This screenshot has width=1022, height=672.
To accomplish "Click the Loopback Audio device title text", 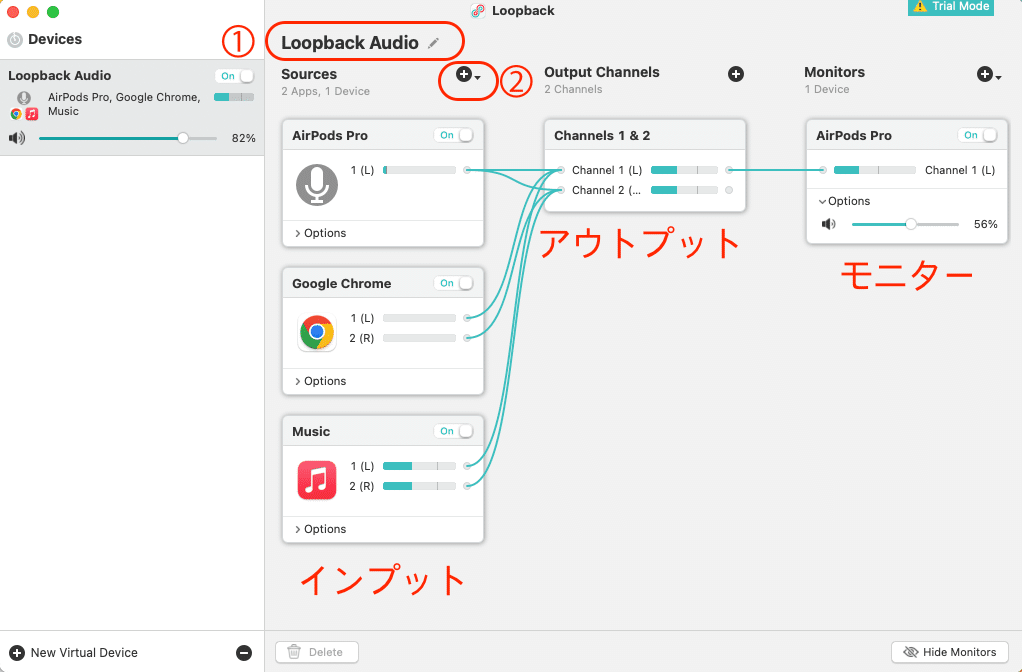I will tap(350, 43).
